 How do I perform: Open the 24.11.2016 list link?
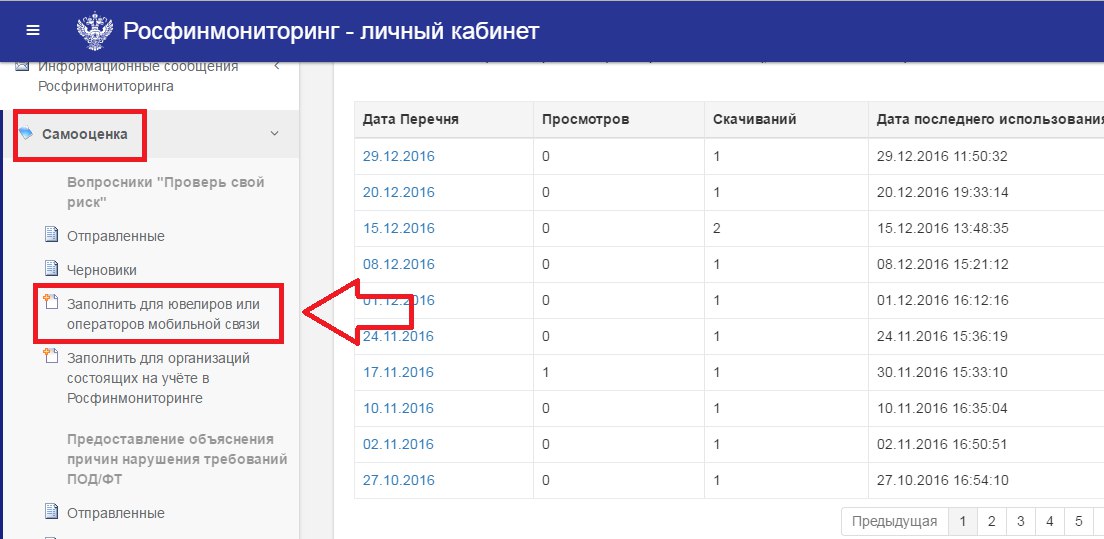[399, 336]
